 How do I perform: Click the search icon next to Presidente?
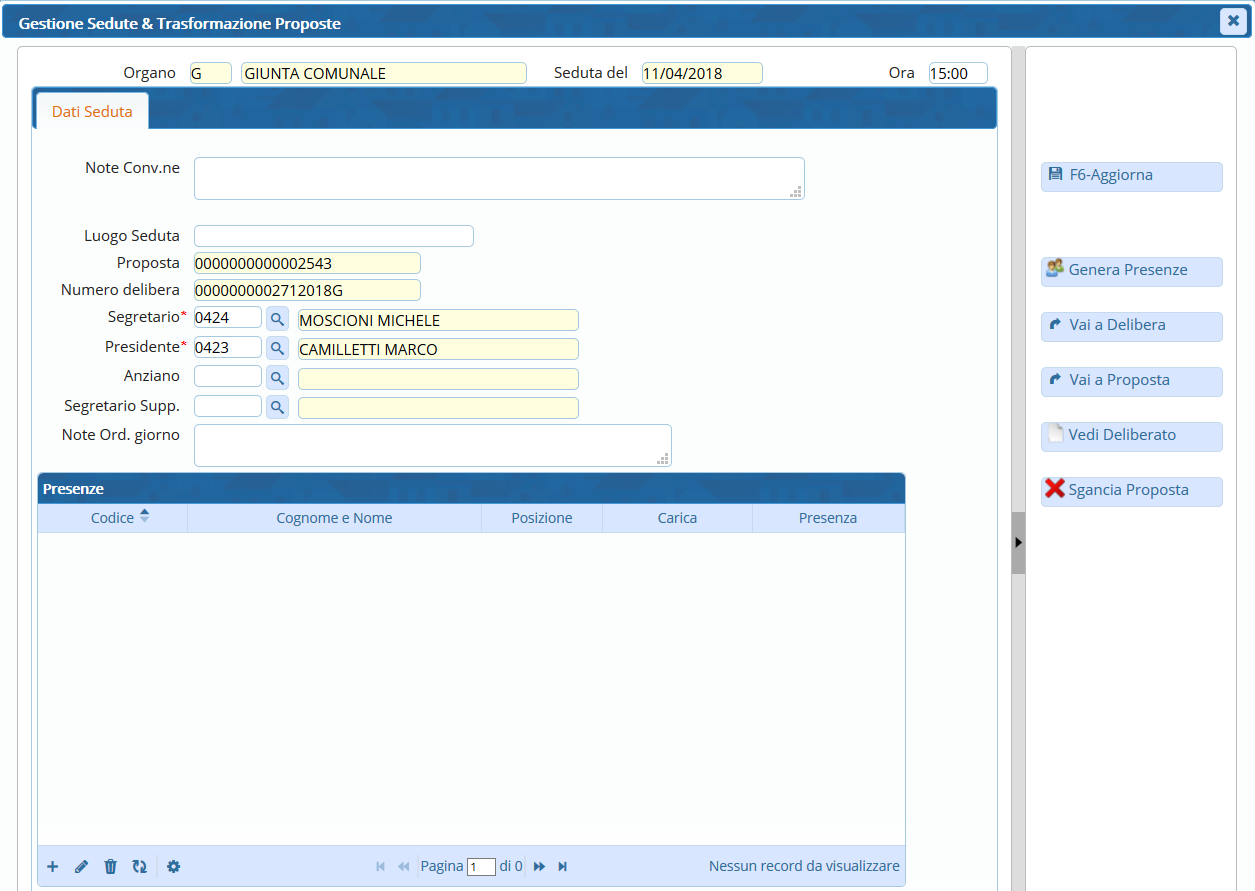click(x=277, y=348)
